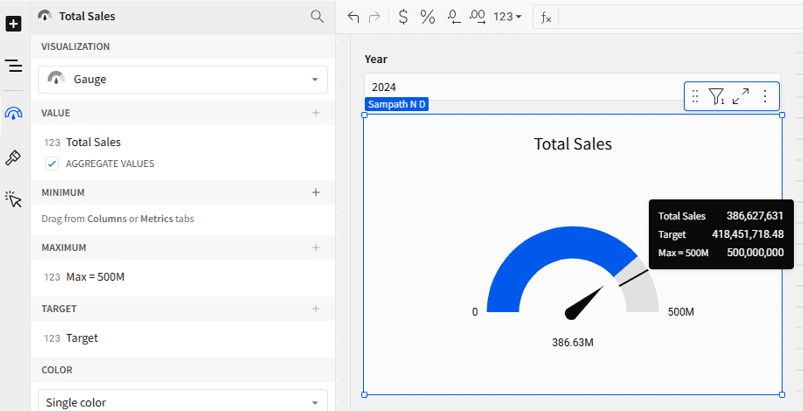Viewport: 803px width, 411px height.
Task: Apply percent number format
Action: coord(427,16)
